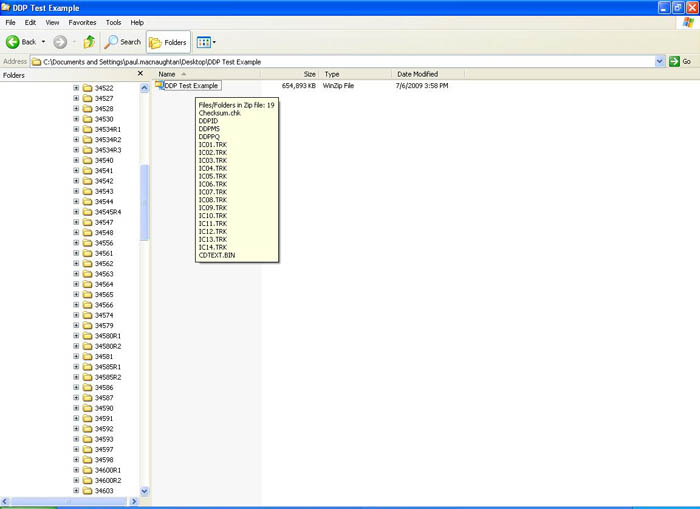The height and width of the screenshot is (509, 700).
Task: Click folder icon of 34590
Action: [x=88, y=408]
